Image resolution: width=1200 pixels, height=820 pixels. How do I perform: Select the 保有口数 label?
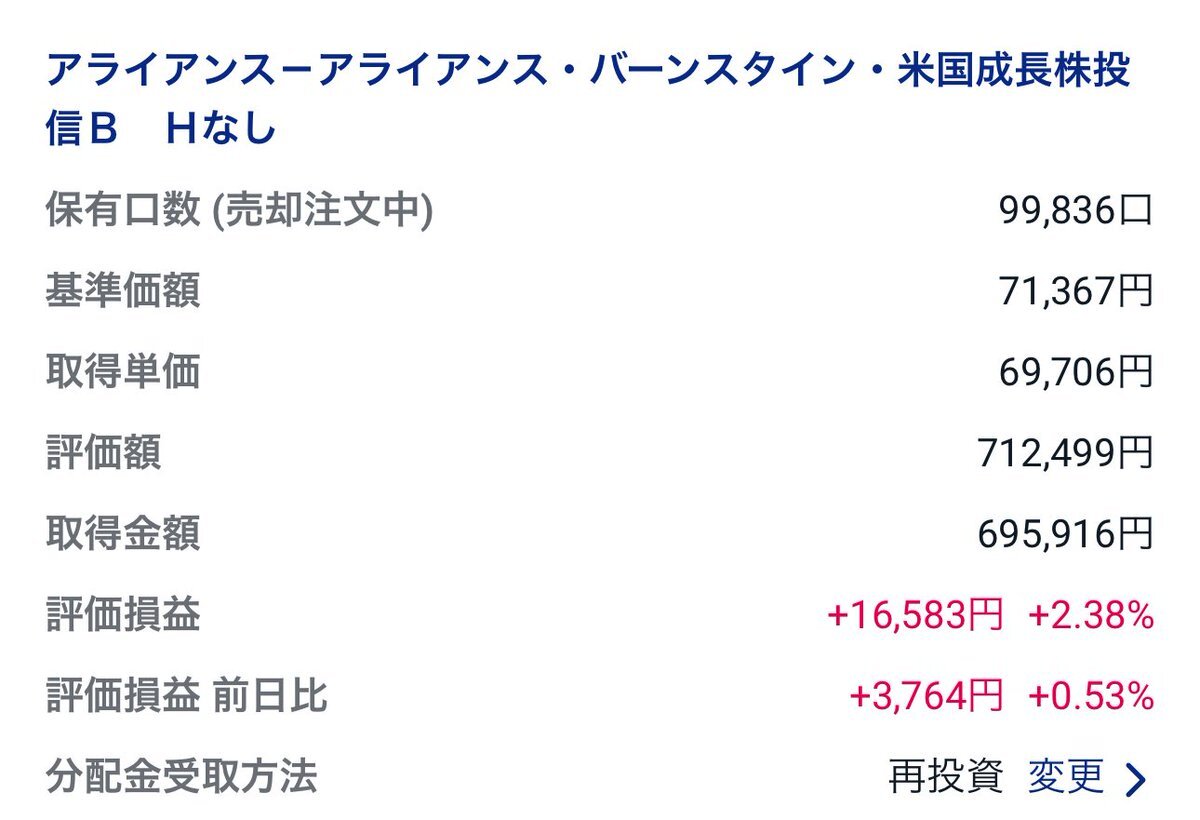point(123,210)
